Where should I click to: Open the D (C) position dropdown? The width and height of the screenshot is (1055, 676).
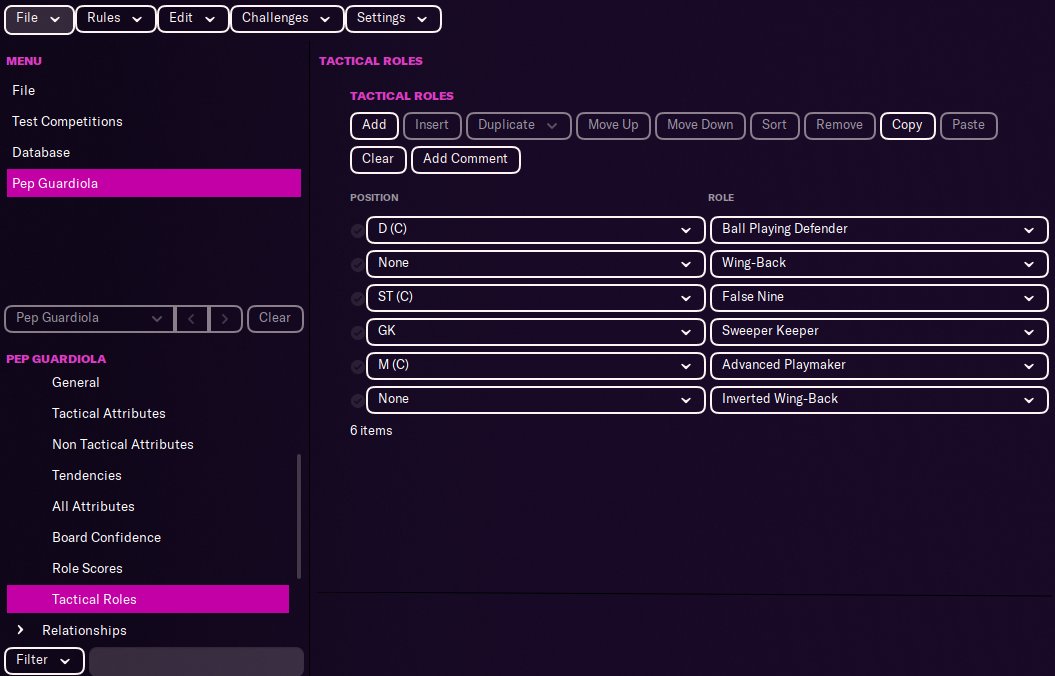[x=535, y=229]
